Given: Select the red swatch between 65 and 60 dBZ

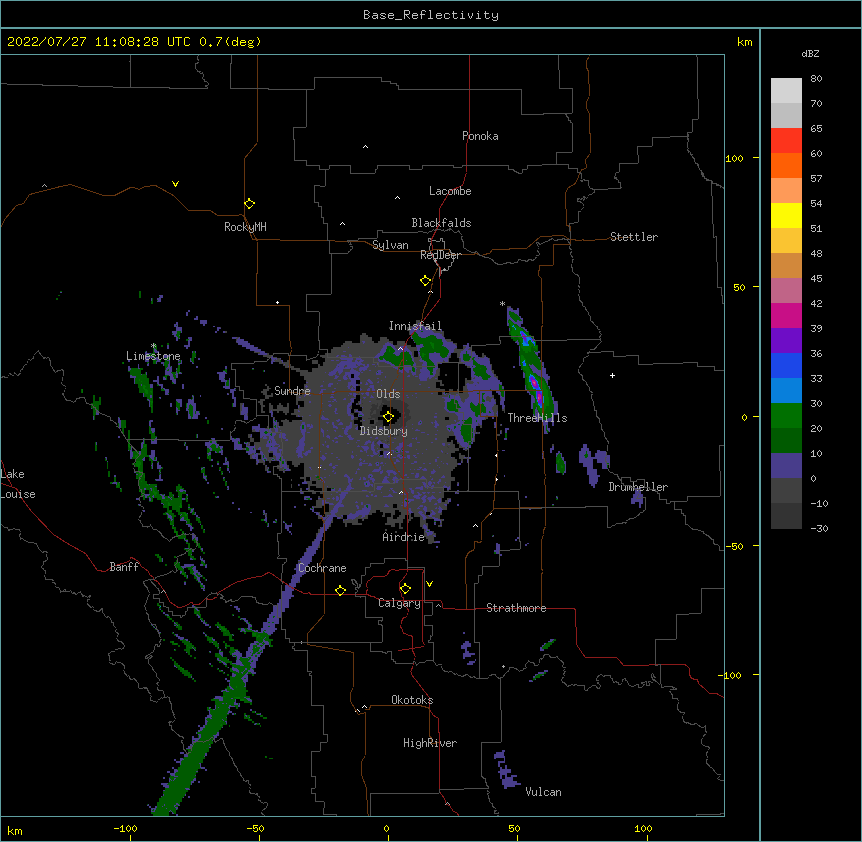Looking at the screenshot, I should click(786, 141).
